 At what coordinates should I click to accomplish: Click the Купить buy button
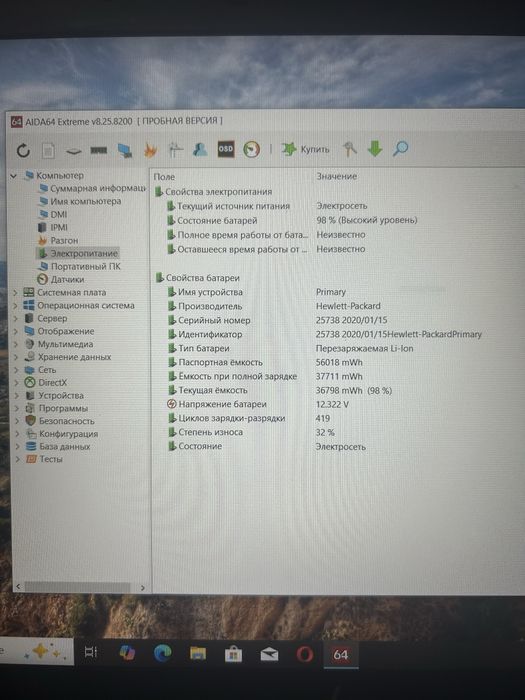306,149
